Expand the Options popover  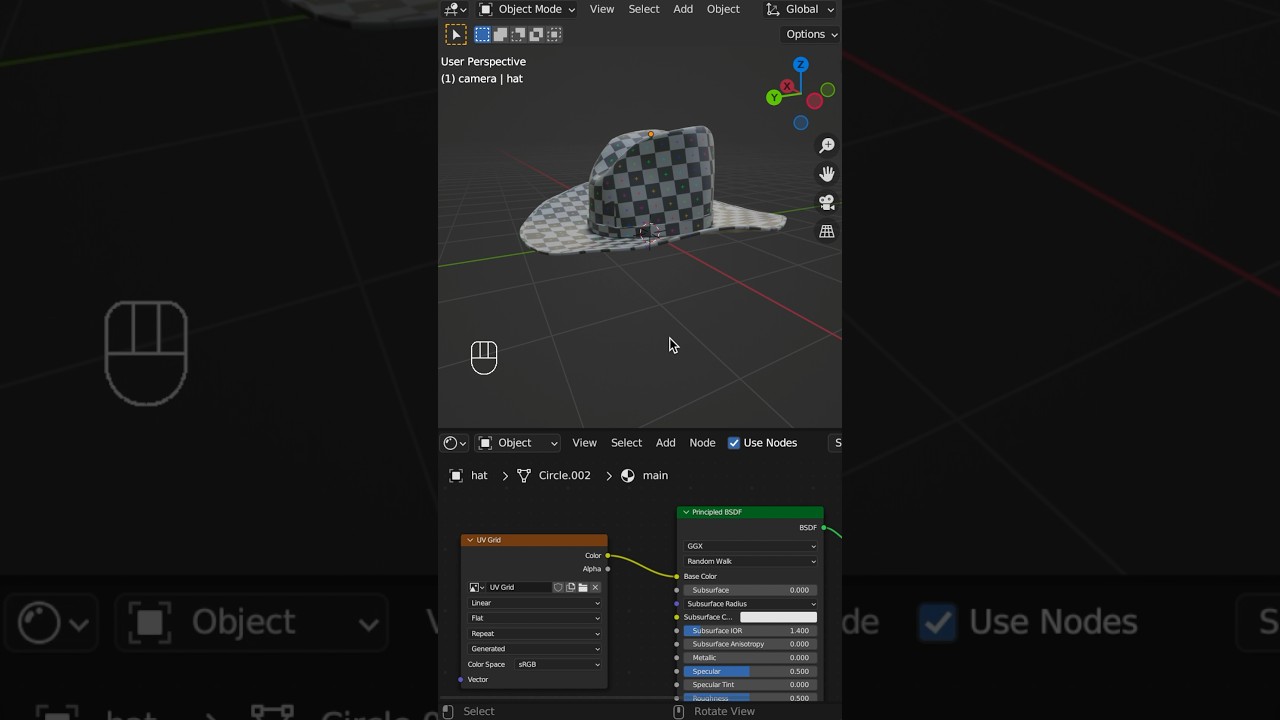[810, 34]
